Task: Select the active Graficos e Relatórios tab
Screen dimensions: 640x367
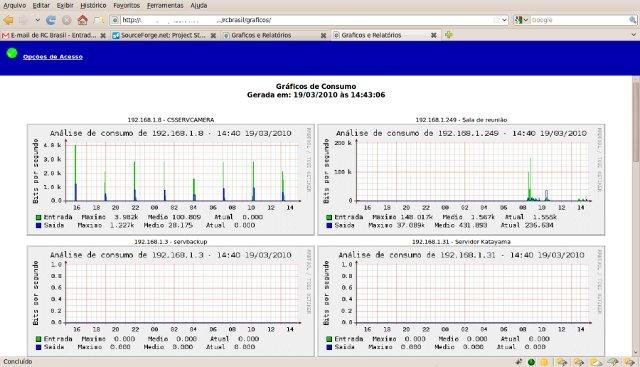Action: [385, 36]
